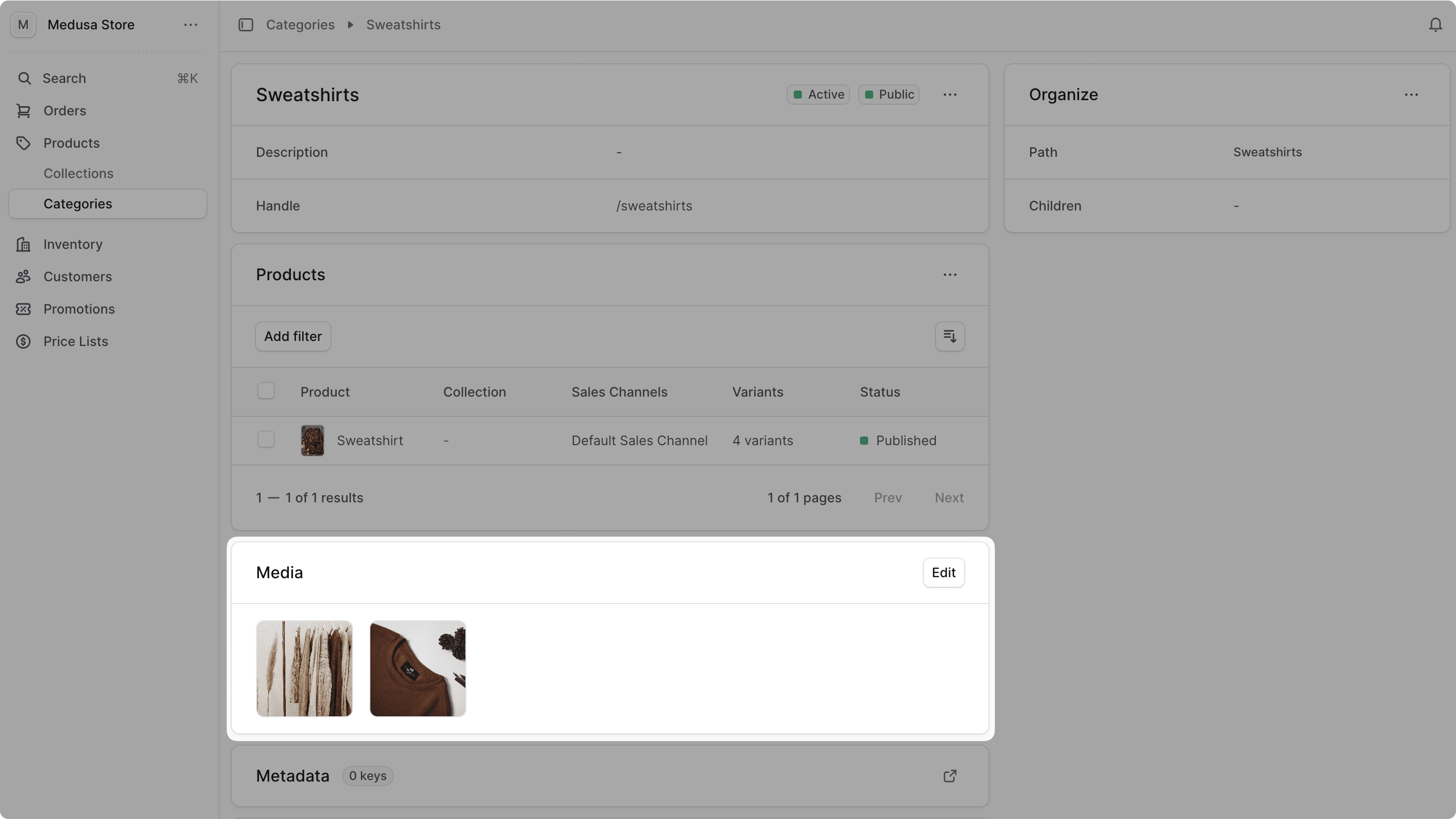
Task: Click the Orders cart icon
Action: [24, 111]
